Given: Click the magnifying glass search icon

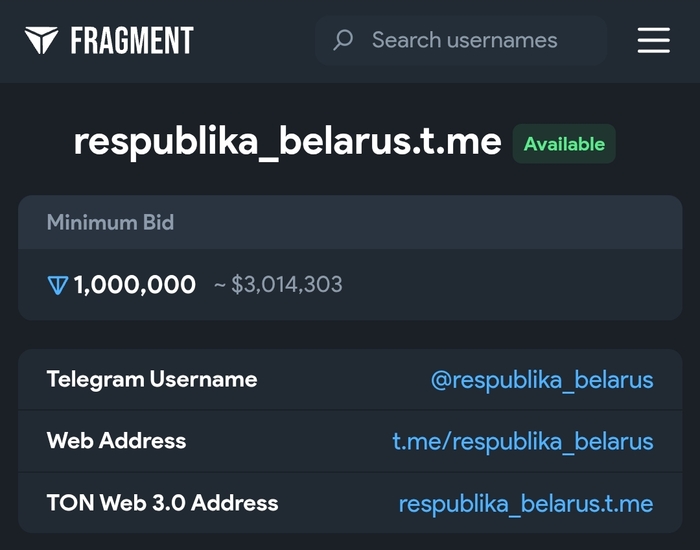Looking at the screenshot, I should tap(343, 40).
